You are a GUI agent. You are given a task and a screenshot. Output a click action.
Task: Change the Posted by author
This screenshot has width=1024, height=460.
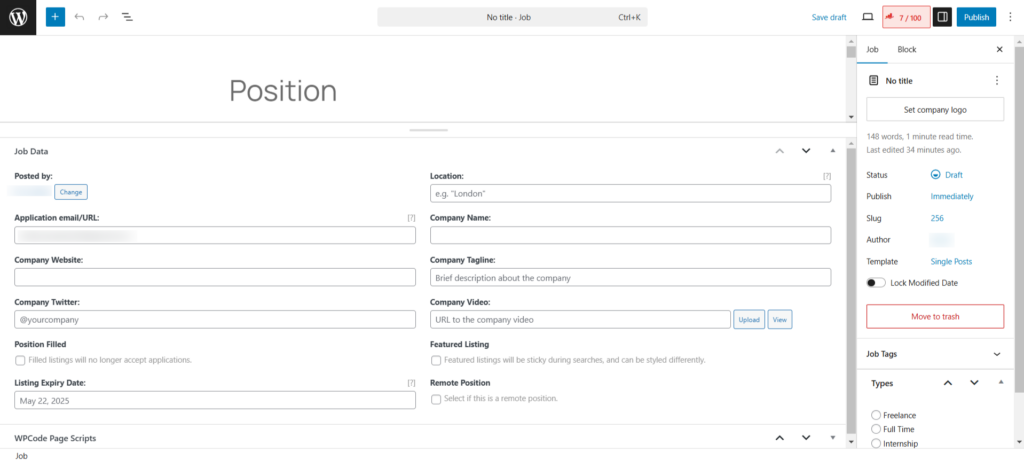click(x=71, y=192)
